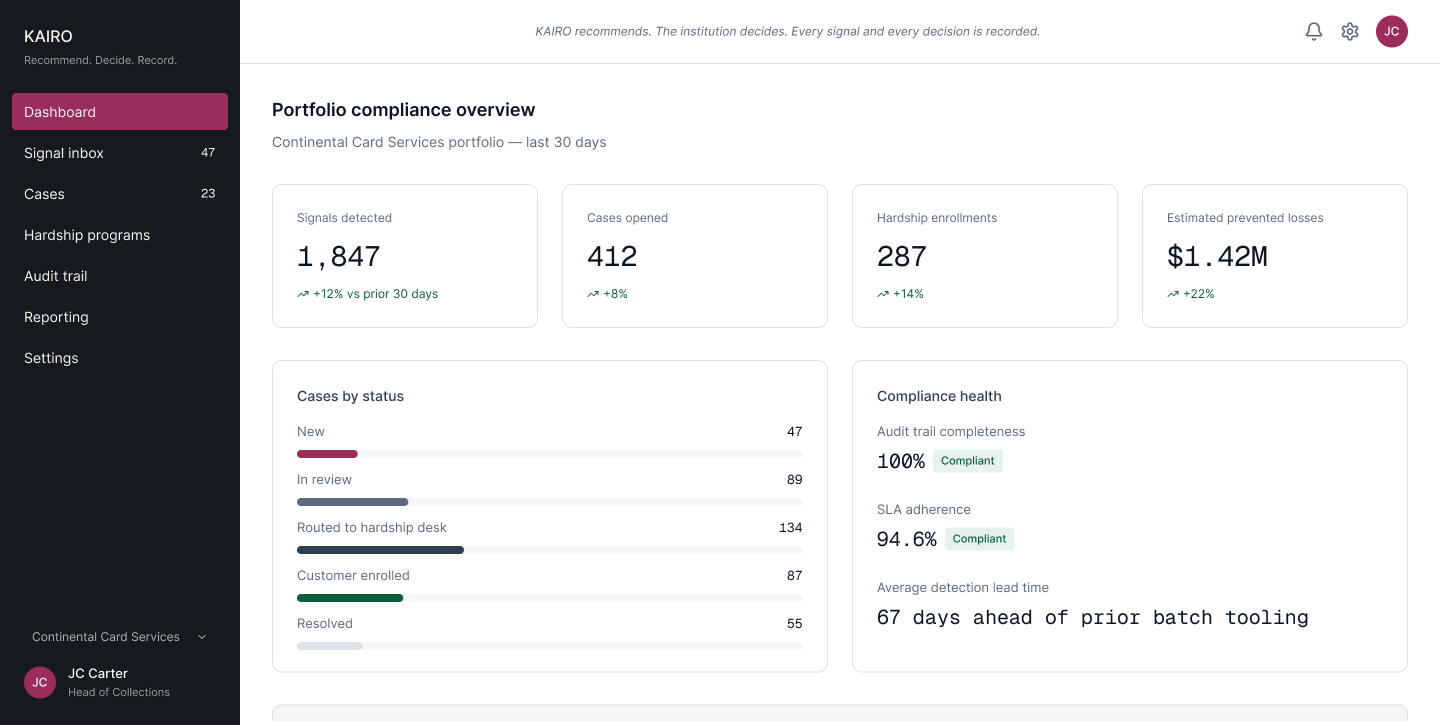
Task: Go to Reporting section
Action: (120, 317)
